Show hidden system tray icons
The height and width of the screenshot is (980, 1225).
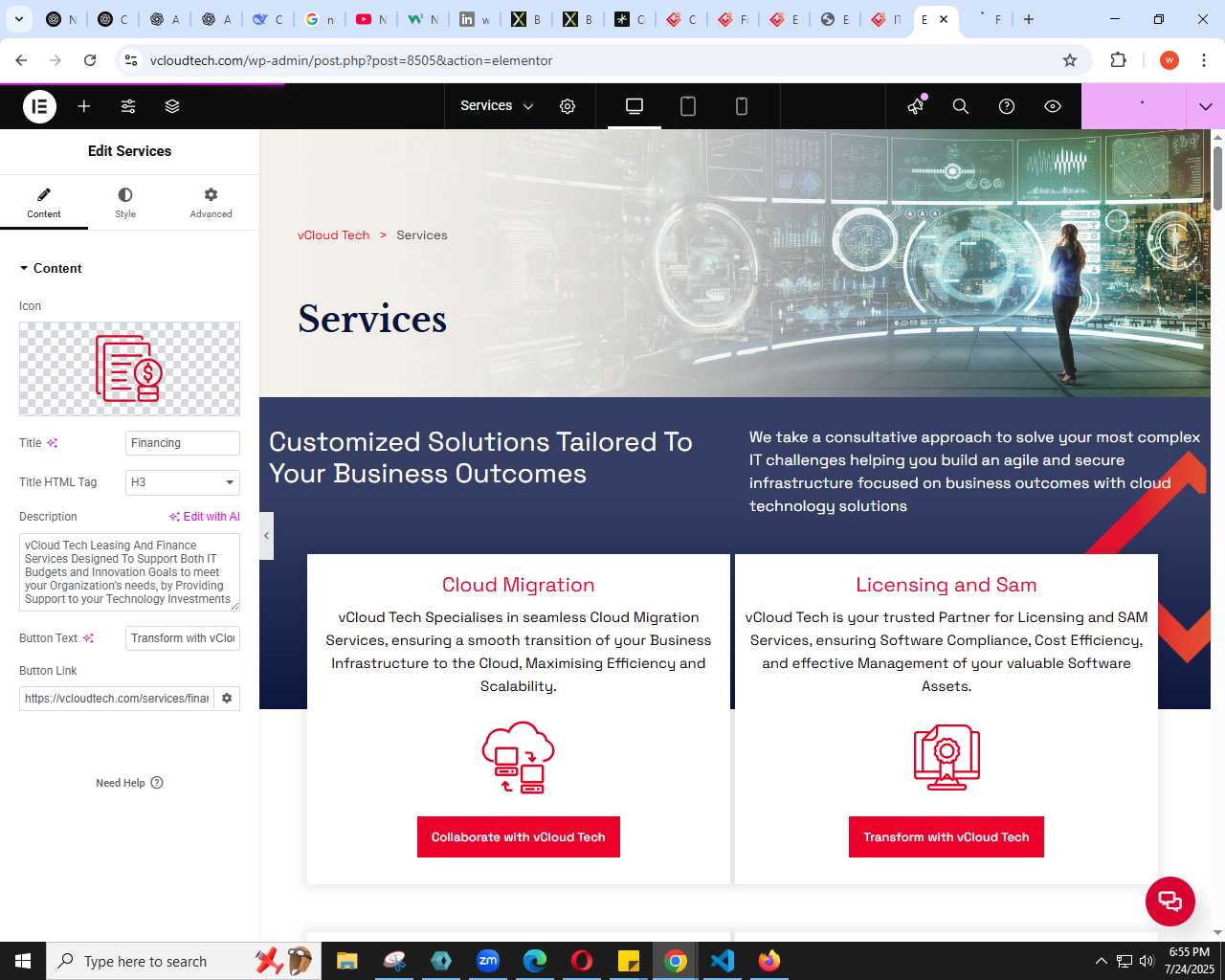point(1101,961)
